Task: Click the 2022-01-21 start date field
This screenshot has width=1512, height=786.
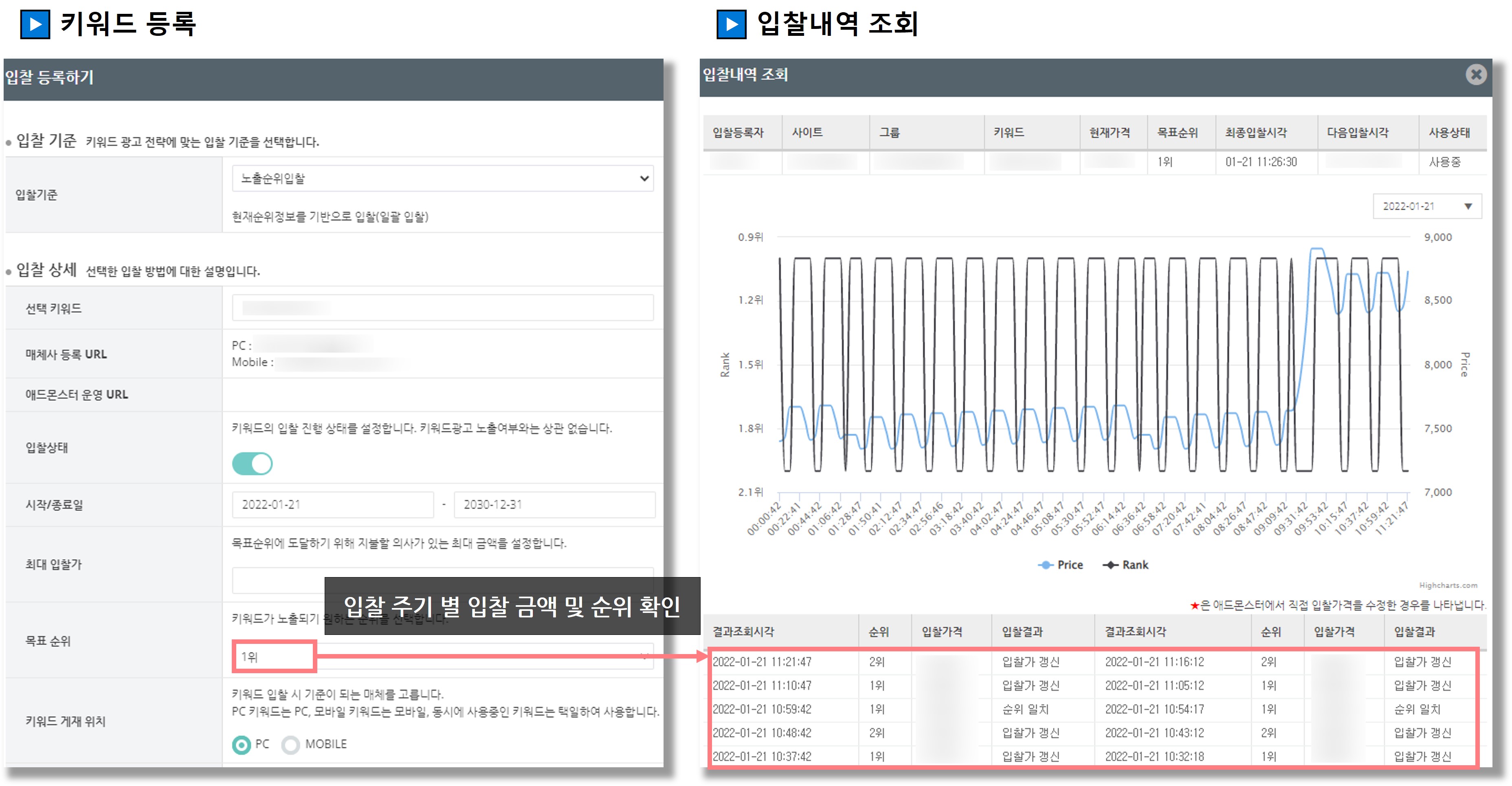Action: click(x=332, y=505)
